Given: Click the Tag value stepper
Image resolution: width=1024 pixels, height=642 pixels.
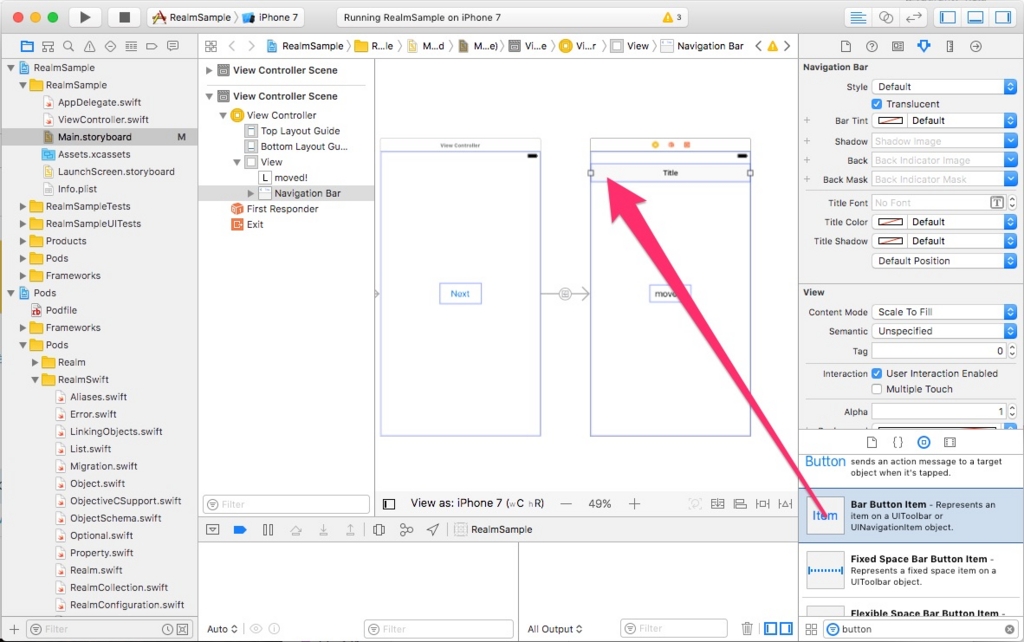Looking at the screenshot, I should pyautogui.click(x=1012, y=351).
